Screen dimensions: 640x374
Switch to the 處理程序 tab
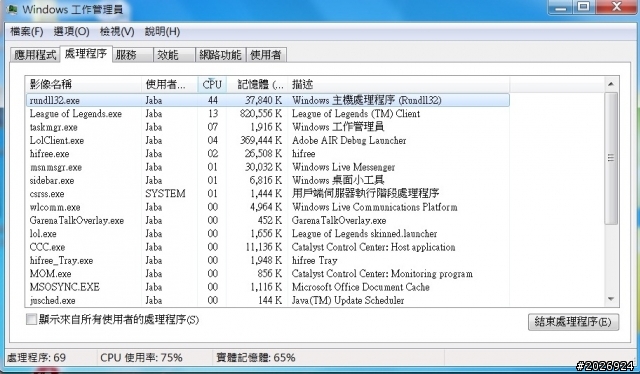86,53
